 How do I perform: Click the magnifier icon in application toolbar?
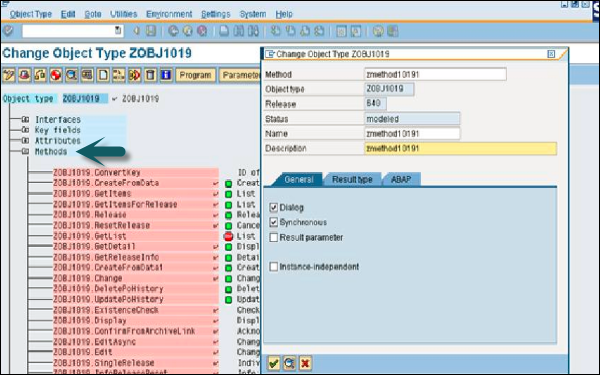pos(72,75)
